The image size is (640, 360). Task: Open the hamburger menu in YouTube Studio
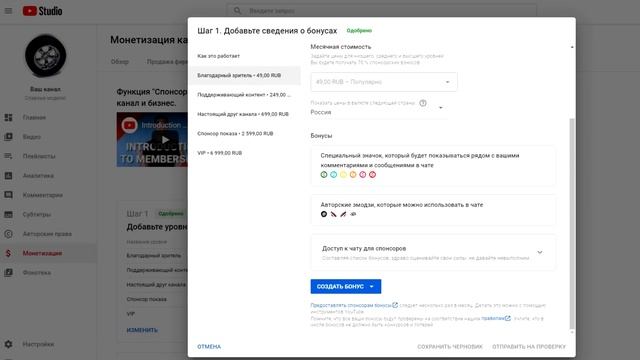click(8, 11)
